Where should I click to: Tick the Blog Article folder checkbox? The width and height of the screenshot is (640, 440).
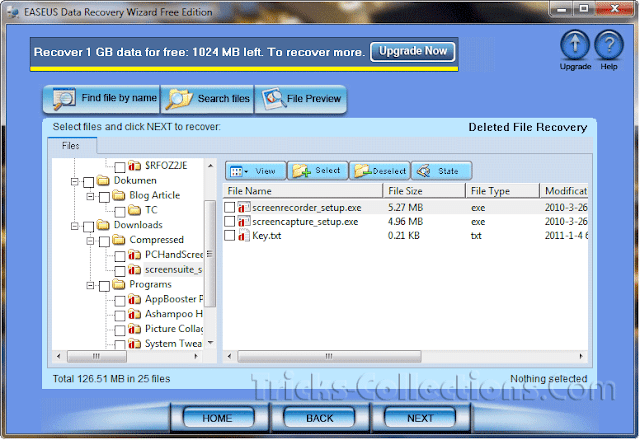(x=104, y=197)
